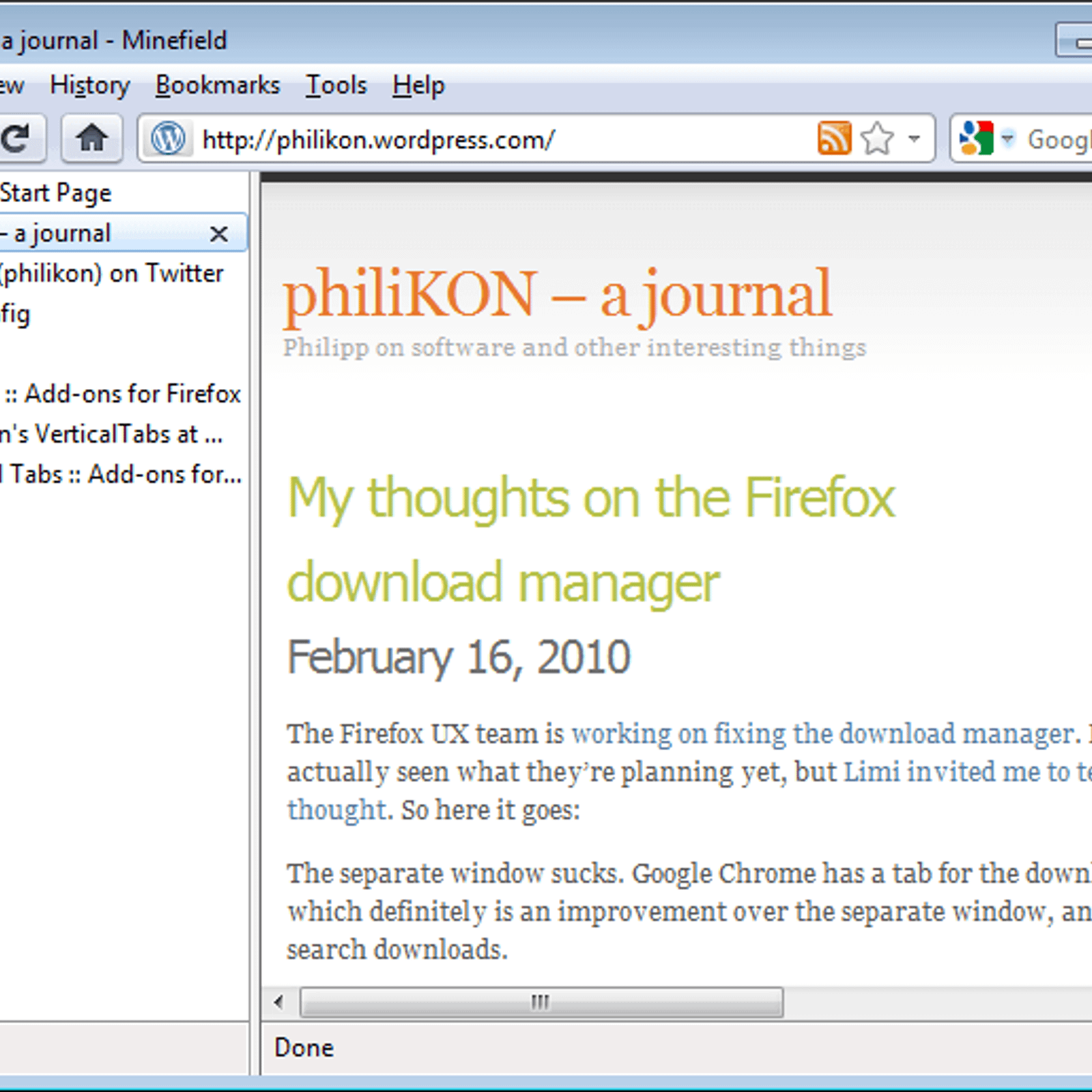Click 'Philipp on software and other interesting things' tagline
The height and width of the screenshot is (1092, 1092).
point(575,348)
